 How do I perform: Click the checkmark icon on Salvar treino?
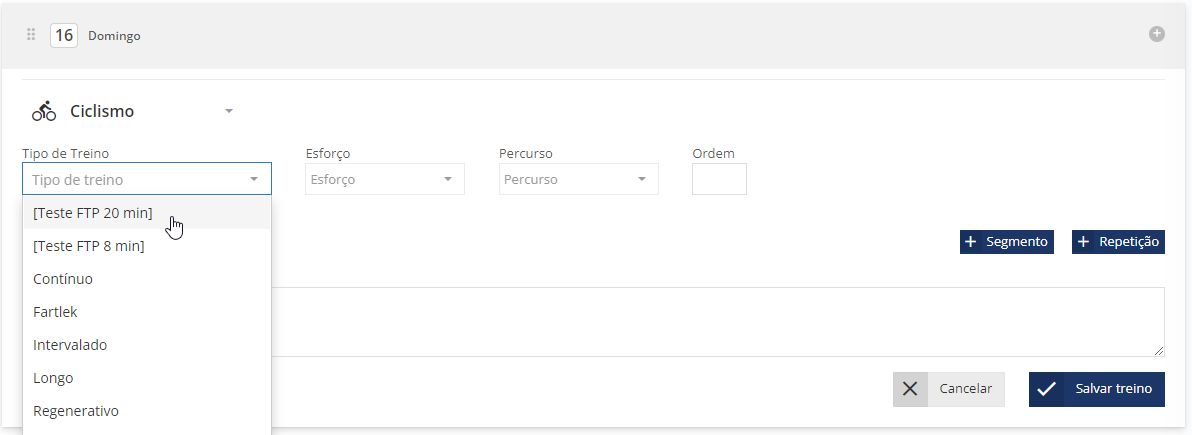pos(1047,389)
